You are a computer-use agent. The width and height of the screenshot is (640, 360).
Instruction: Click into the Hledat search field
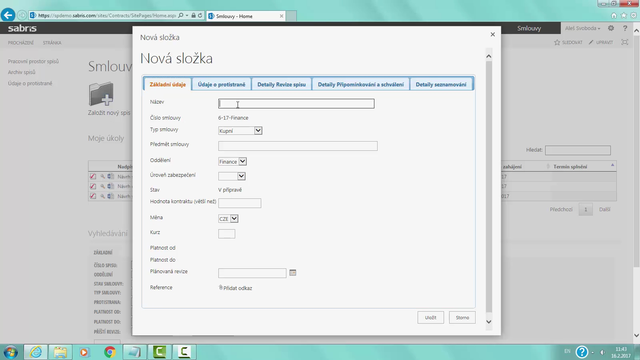click(x=578, y=150)
